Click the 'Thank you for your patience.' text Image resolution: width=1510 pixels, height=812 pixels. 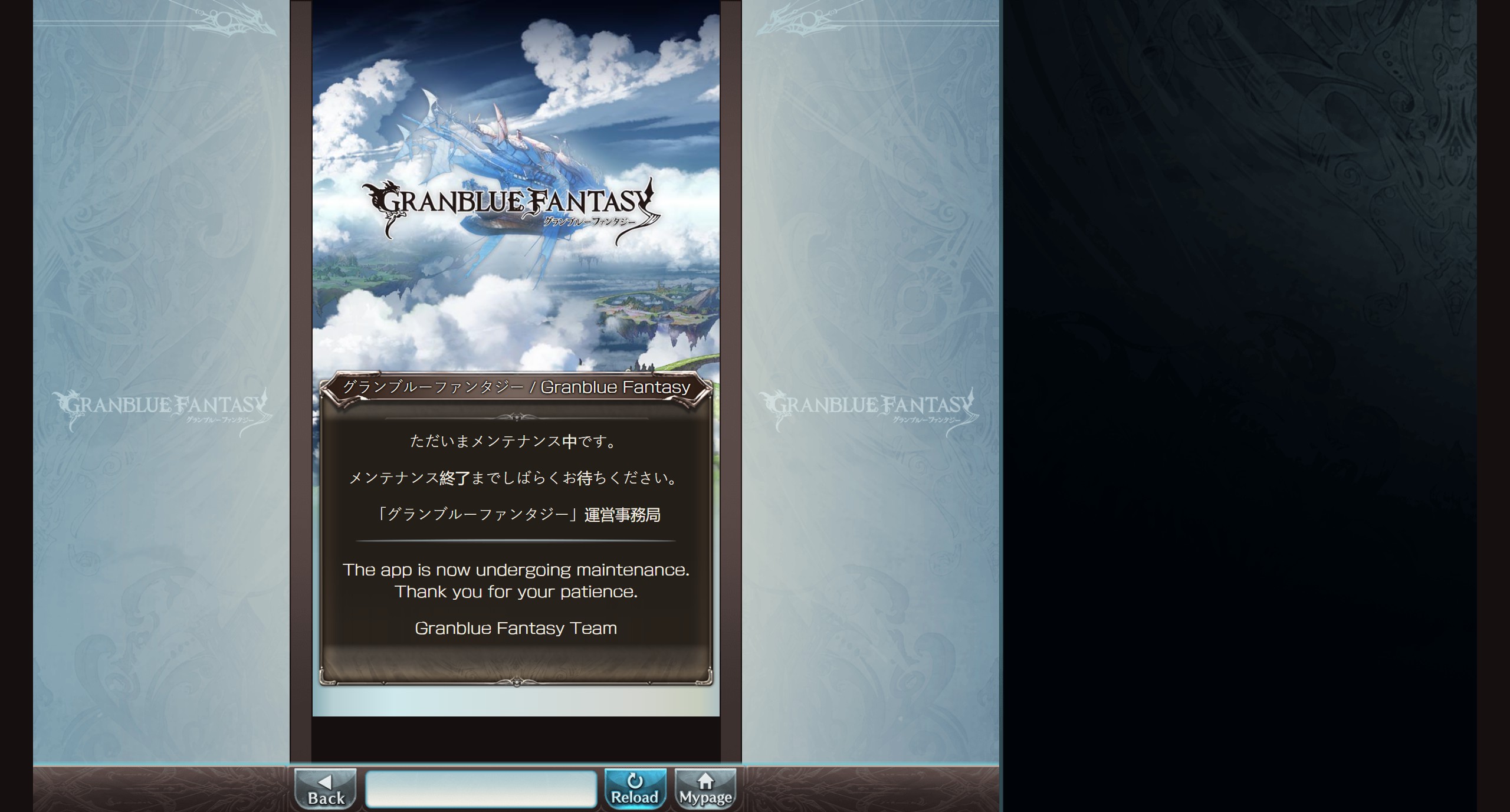[x=516, y=591]
